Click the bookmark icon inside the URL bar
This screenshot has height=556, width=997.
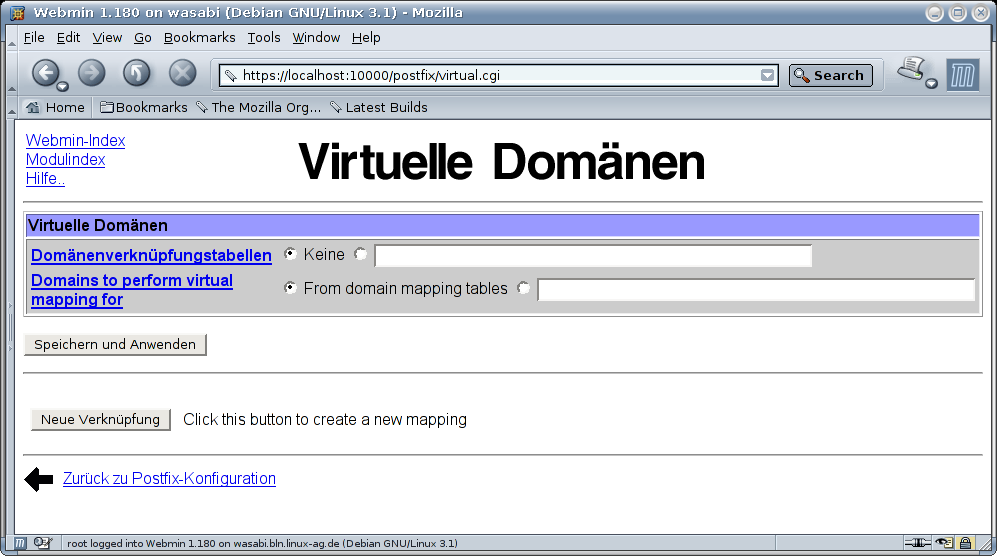coord(231,76)
